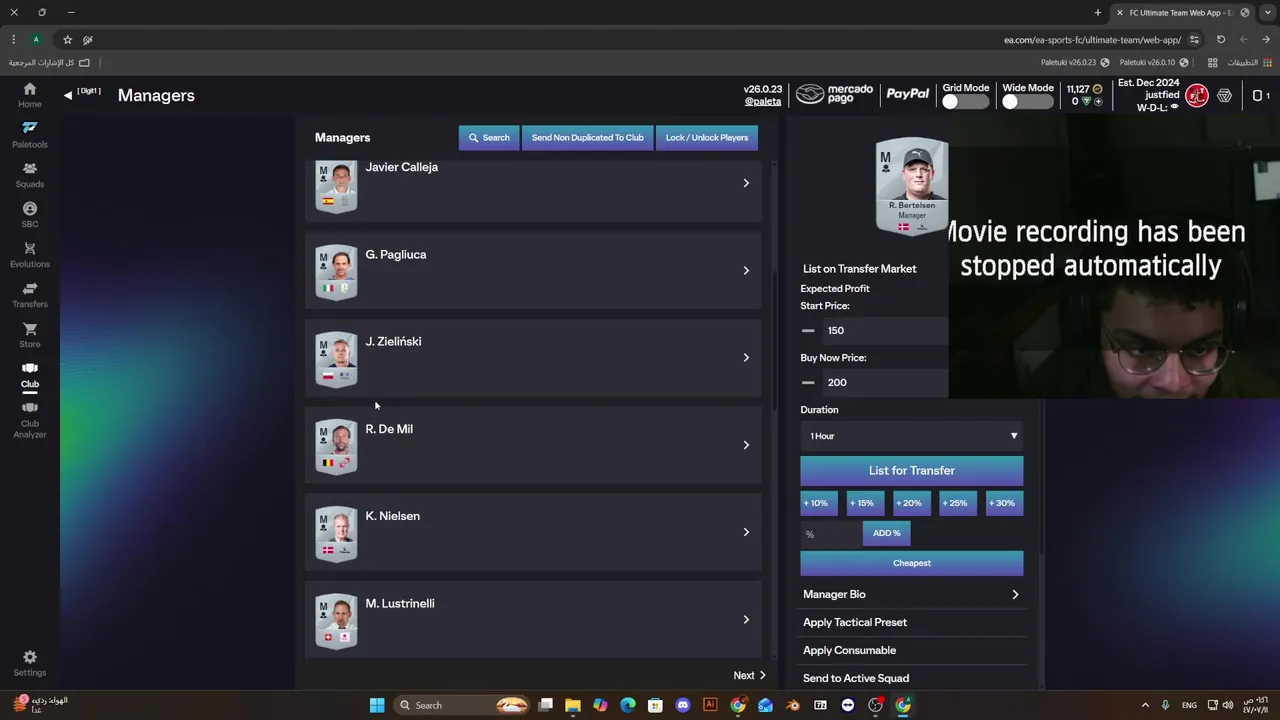This screenshot has width=1280, height=720.
Task: Open Home in the left sidebar
Action: tap(30, 95)
